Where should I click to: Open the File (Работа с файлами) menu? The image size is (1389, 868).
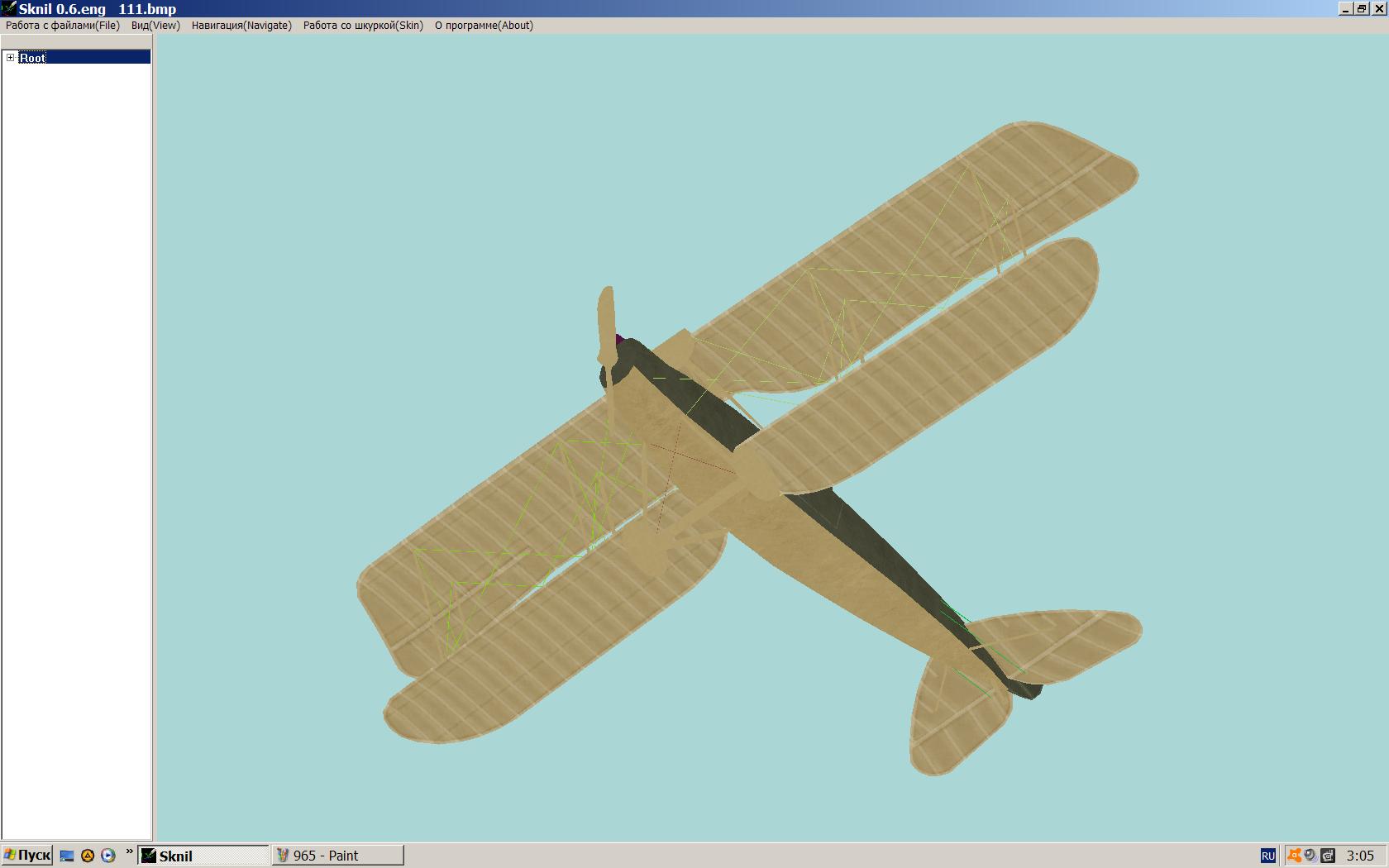63,26
